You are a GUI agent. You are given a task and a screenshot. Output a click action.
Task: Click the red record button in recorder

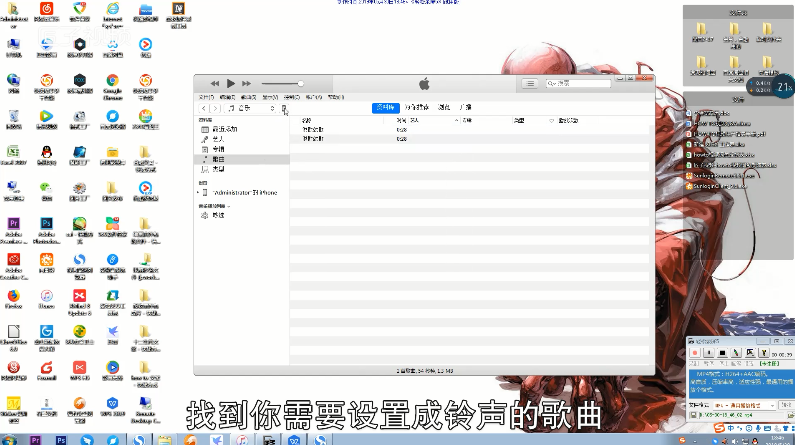pyautogui.click(x=695, y=352)
